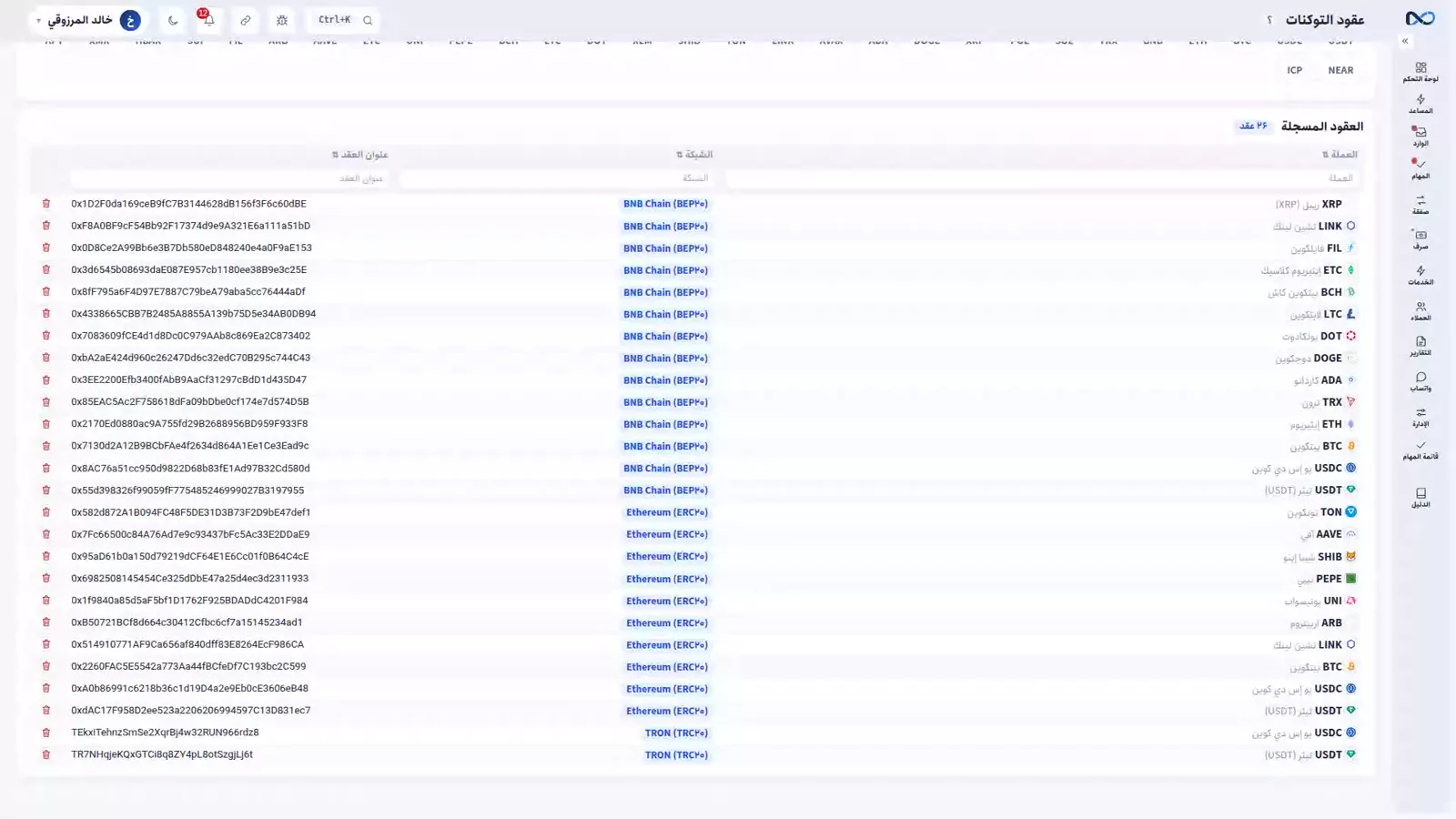
Task: Open the Ctrl+K search box
Action: click(345, 20)
